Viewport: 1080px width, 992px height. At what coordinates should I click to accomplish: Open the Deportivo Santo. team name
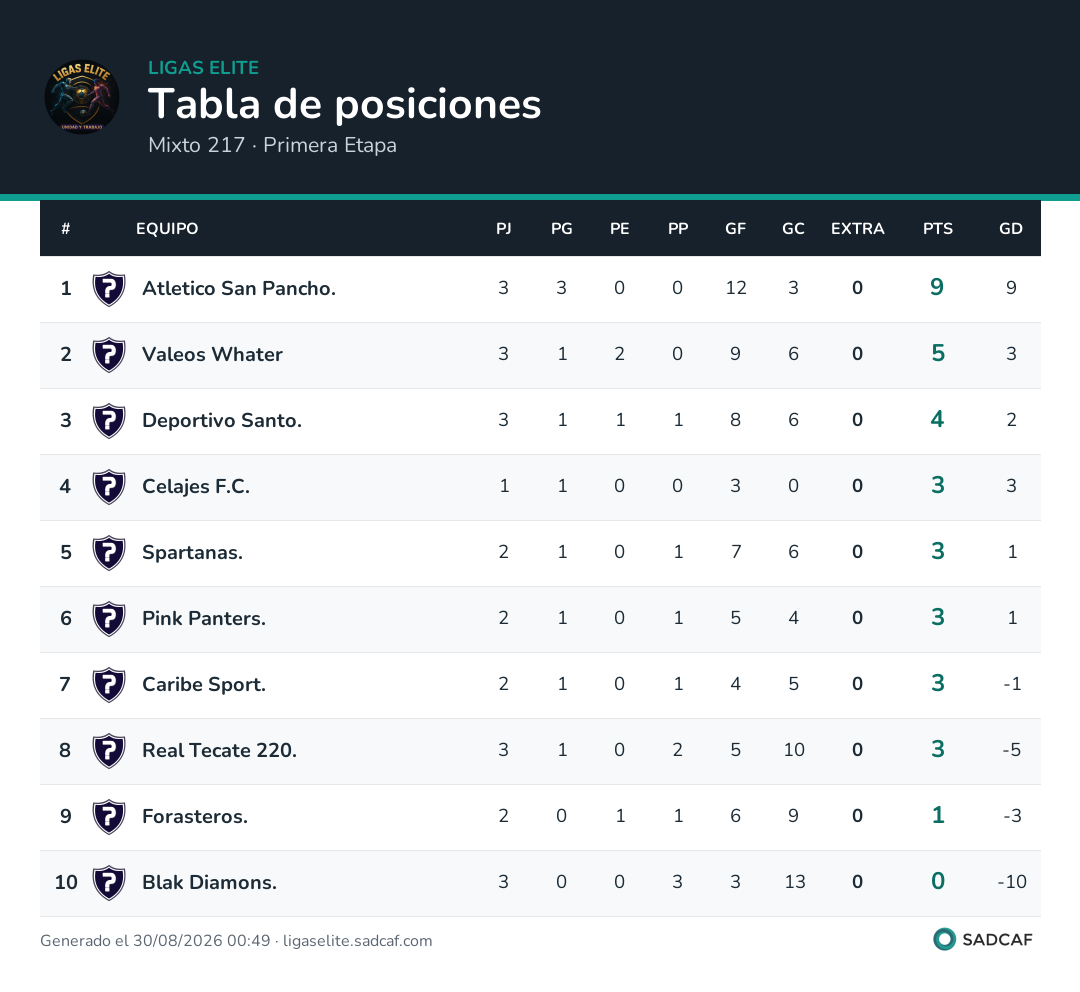pos(222,420)
